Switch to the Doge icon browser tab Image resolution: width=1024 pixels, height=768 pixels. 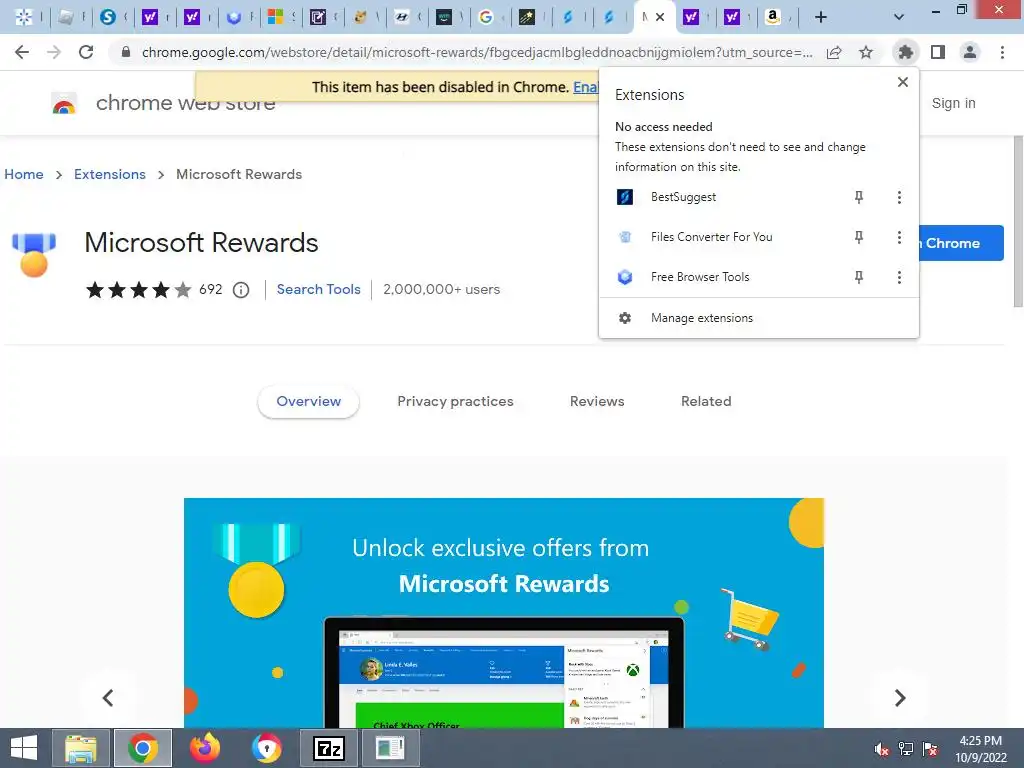360,18
